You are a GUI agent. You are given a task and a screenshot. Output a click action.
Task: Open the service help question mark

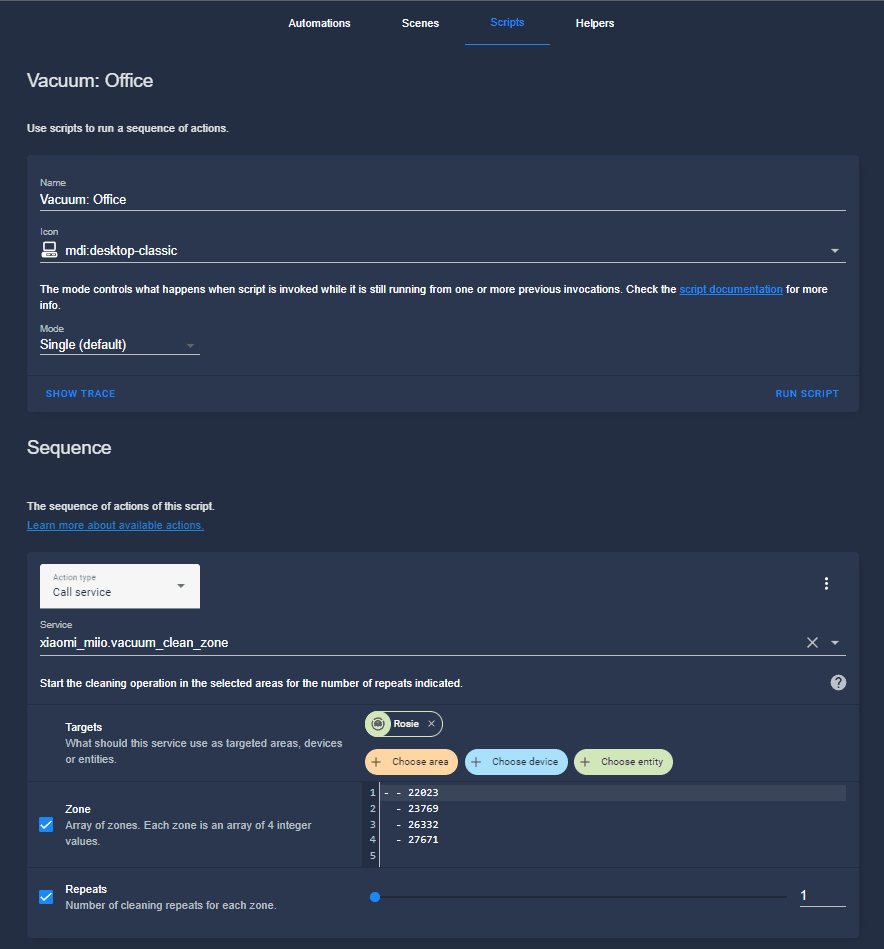pos(838,683)
